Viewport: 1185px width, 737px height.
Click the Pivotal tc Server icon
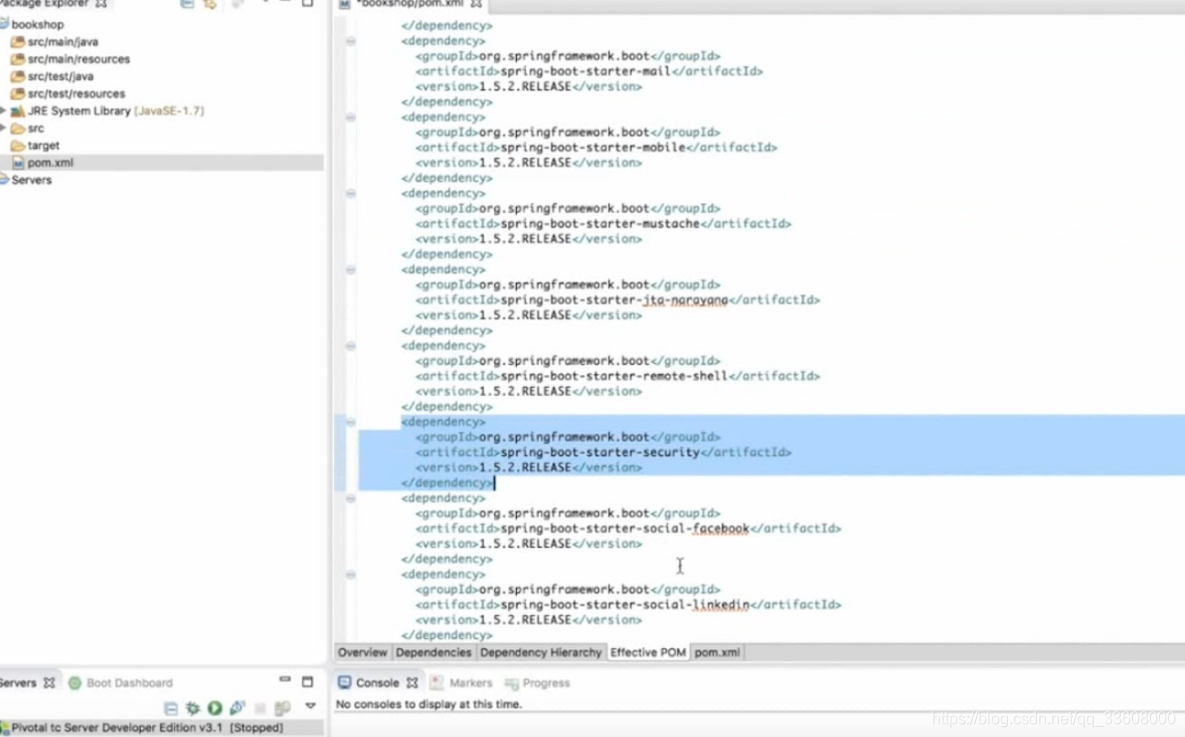click(x=5, y=727)
